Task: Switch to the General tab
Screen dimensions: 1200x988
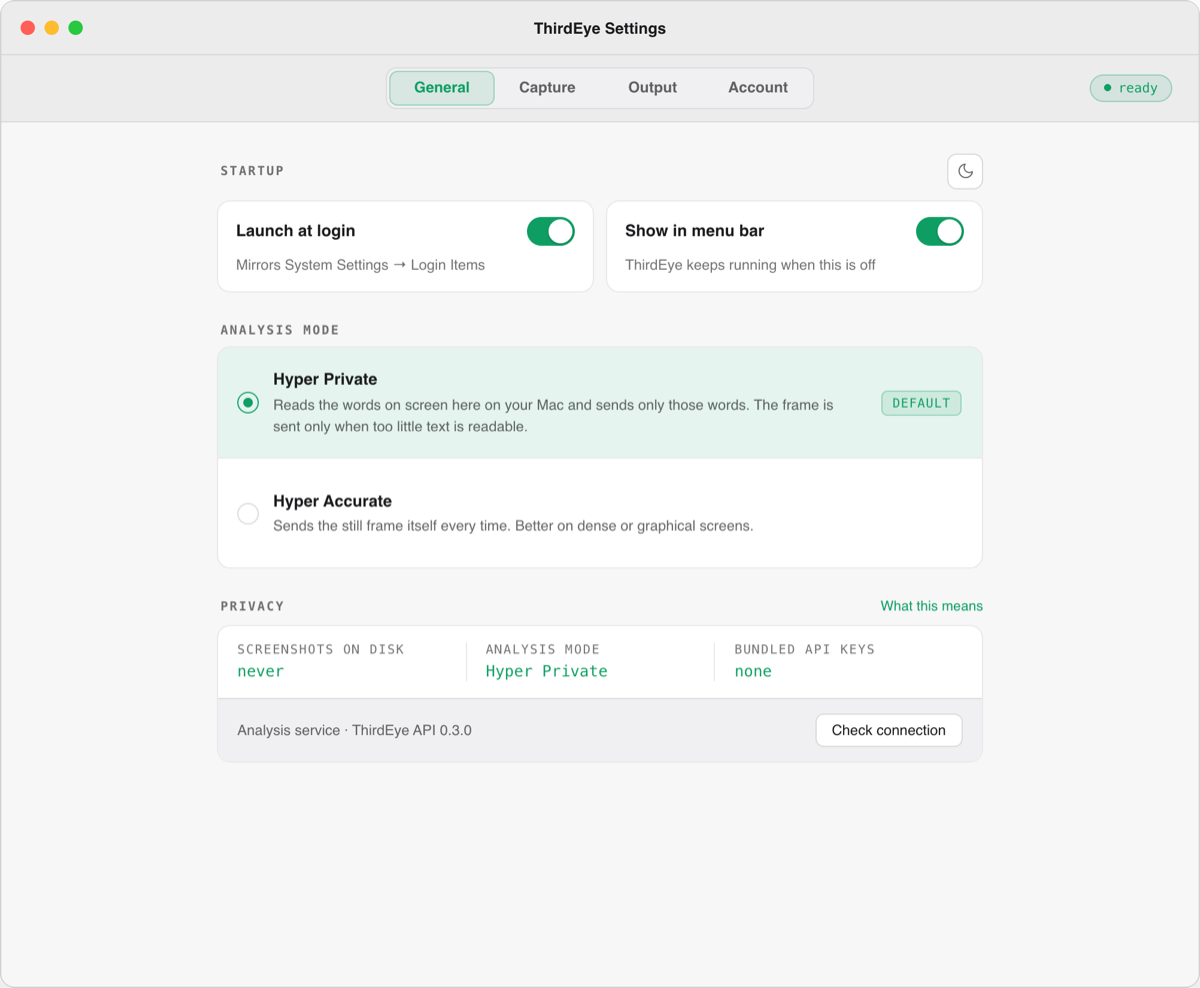Action: click(x=442, y=88)
